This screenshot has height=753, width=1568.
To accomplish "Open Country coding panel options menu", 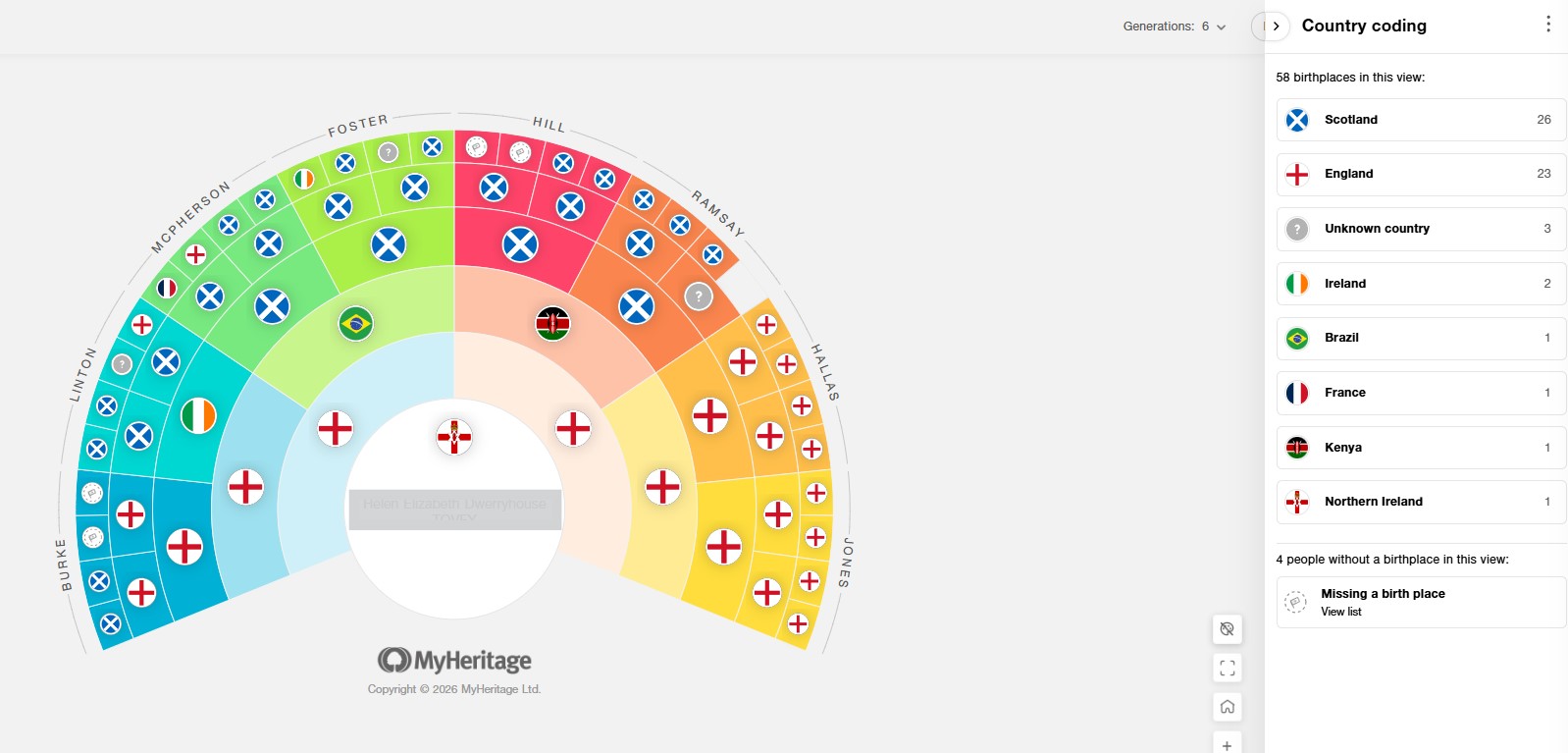I will [1547, 25].
